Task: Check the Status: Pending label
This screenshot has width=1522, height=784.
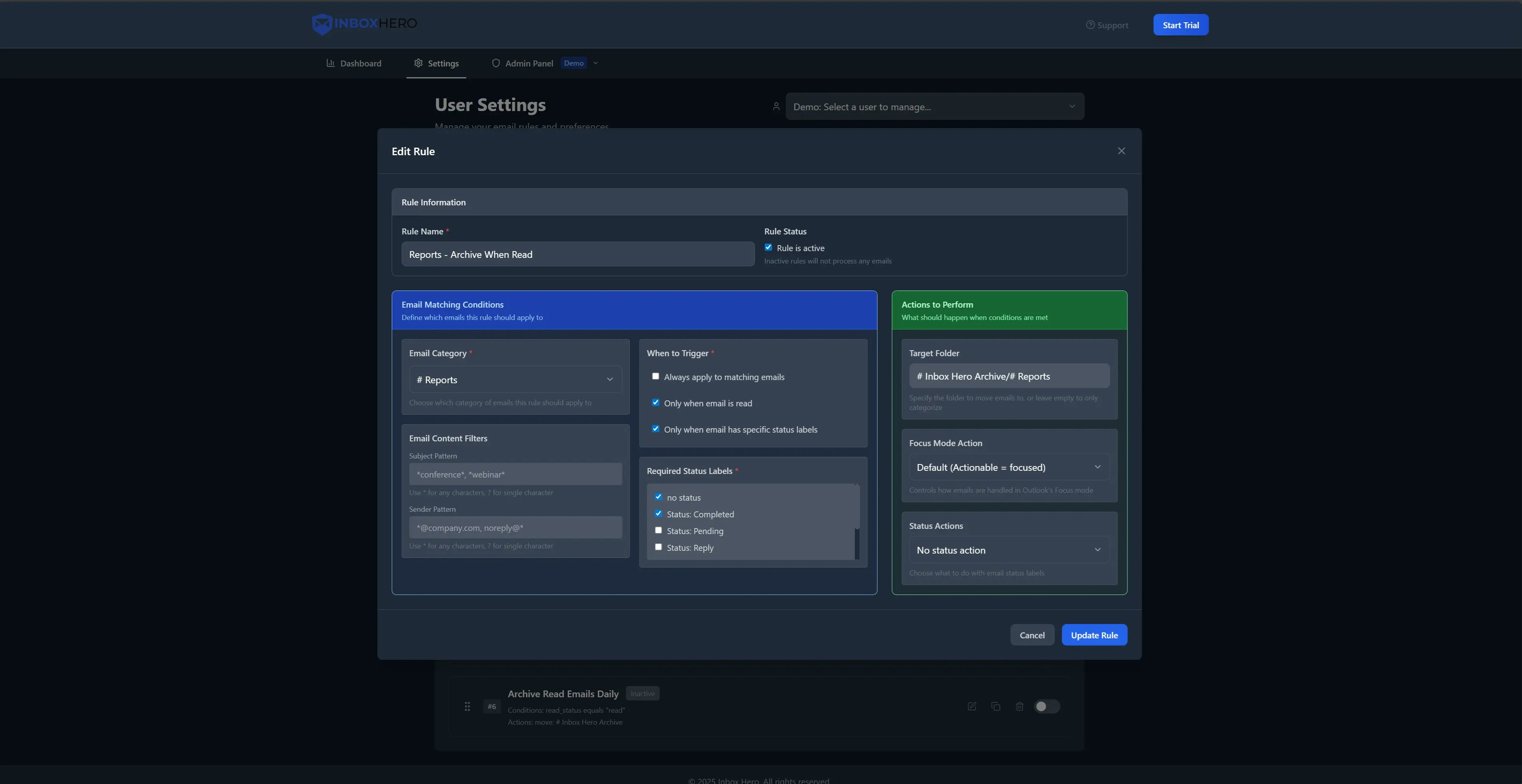Action: point(658,530)
